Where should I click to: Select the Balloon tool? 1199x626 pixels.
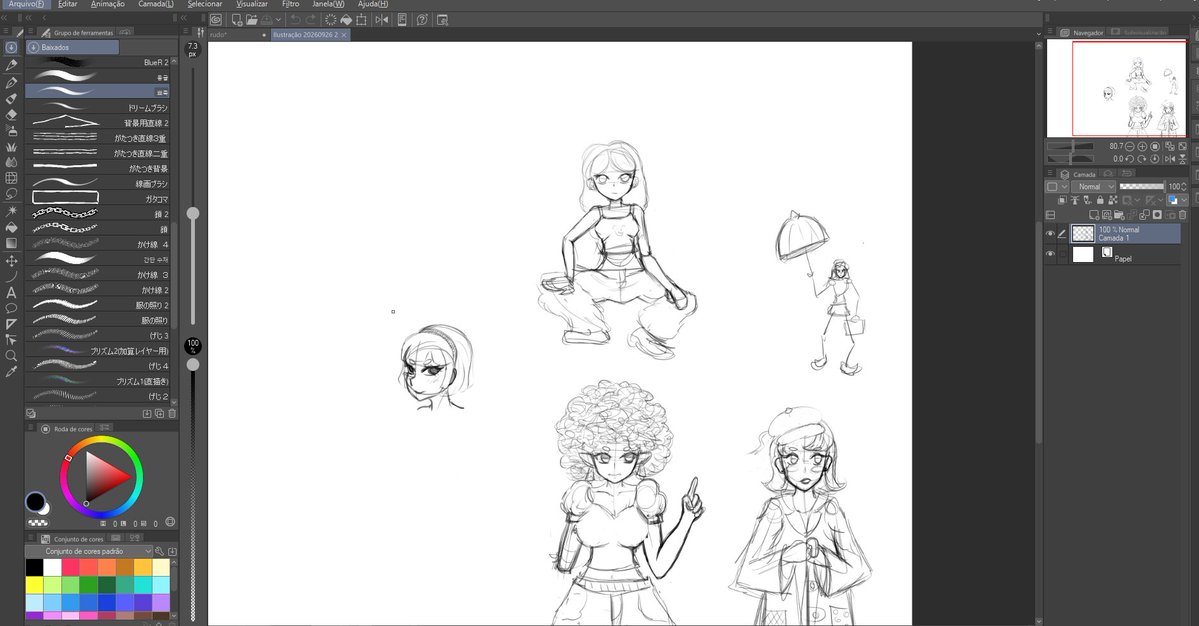[x=11, y=308]
